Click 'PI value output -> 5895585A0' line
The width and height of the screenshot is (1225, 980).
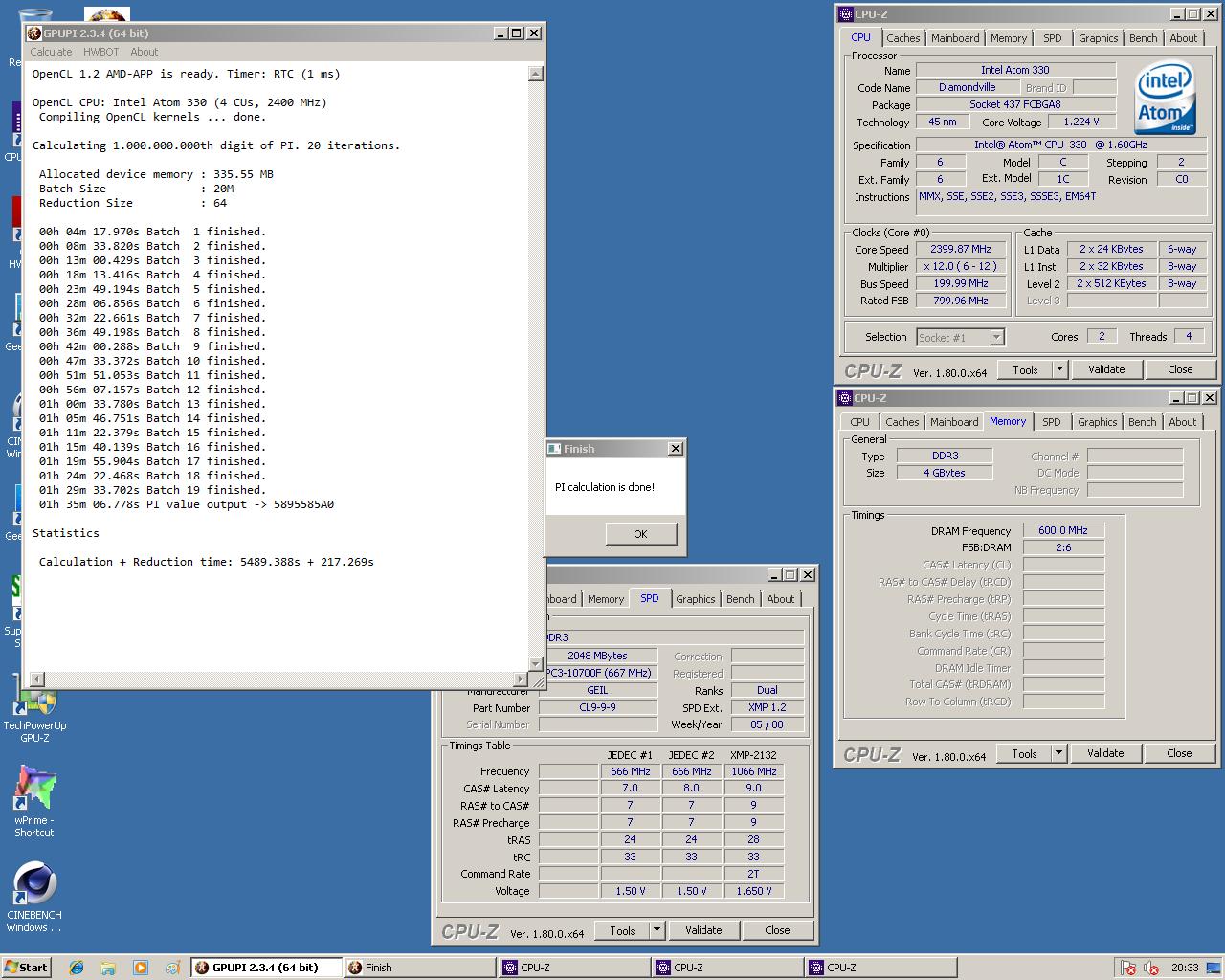(187, 504)
